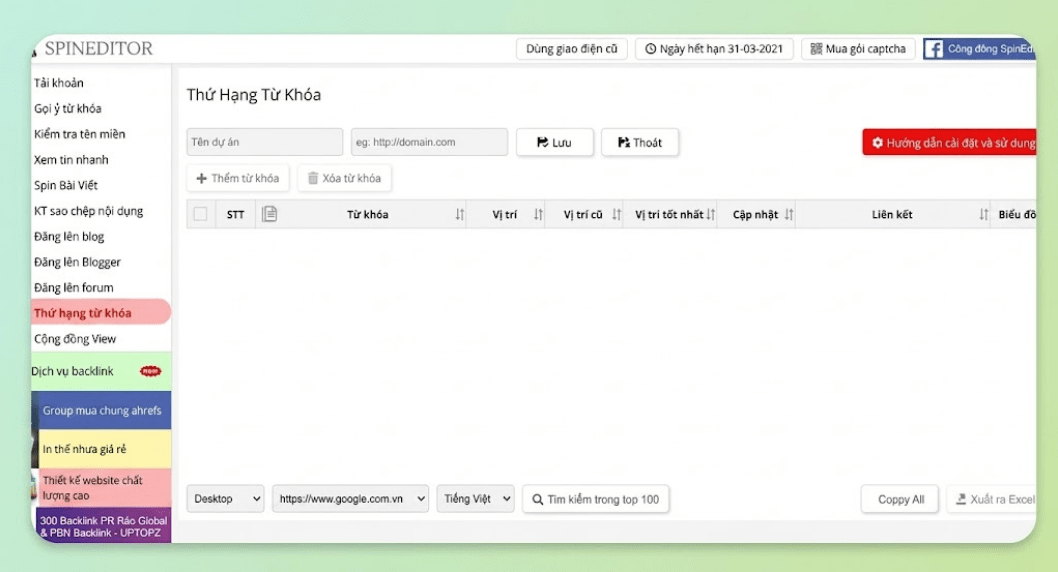Viewport: 1058px width, 572px height.
Task: Focus the domain URL input field
Action: [429, 142]
